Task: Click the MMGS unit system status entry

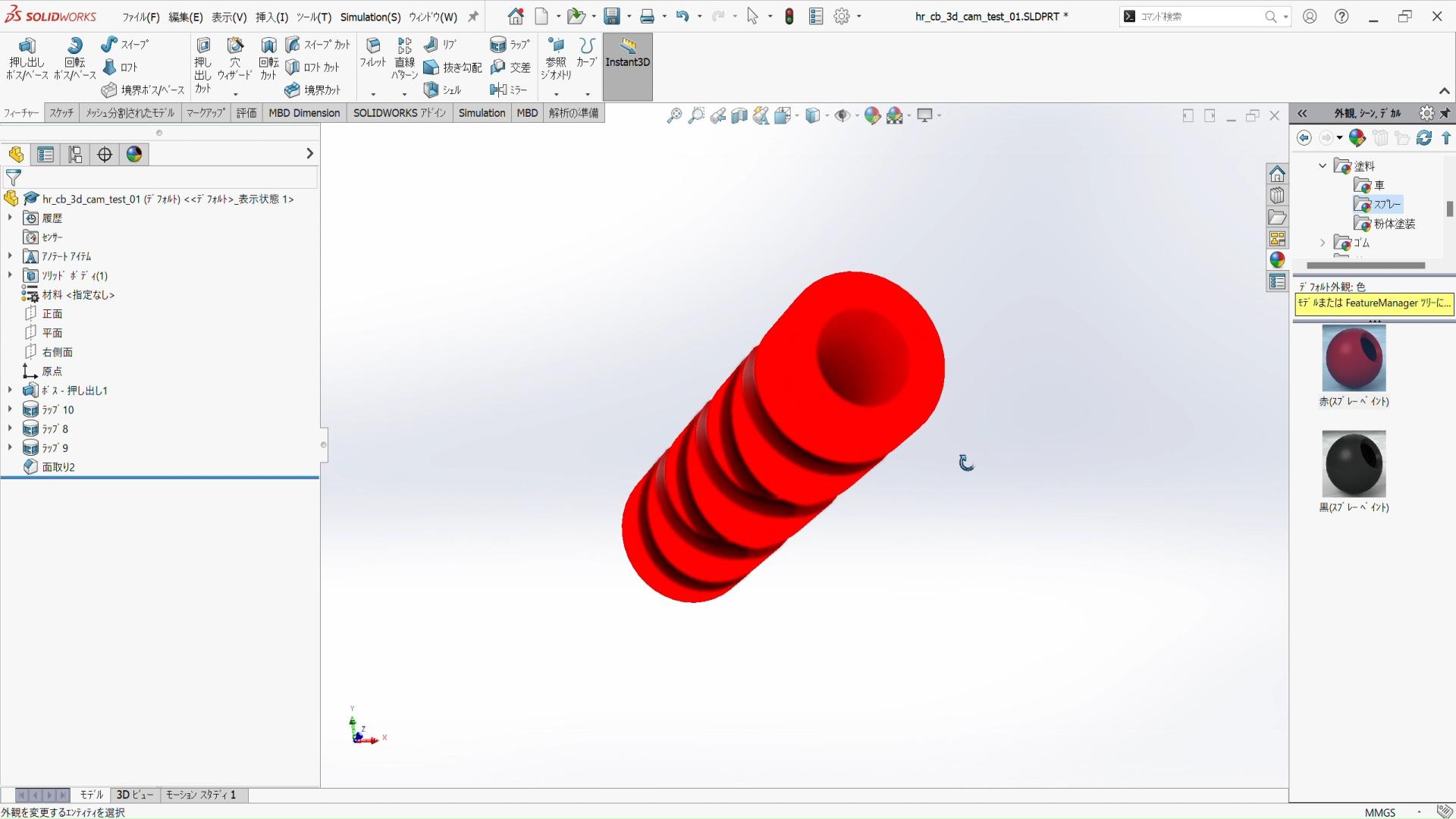Action: (x=1380, y=812)
